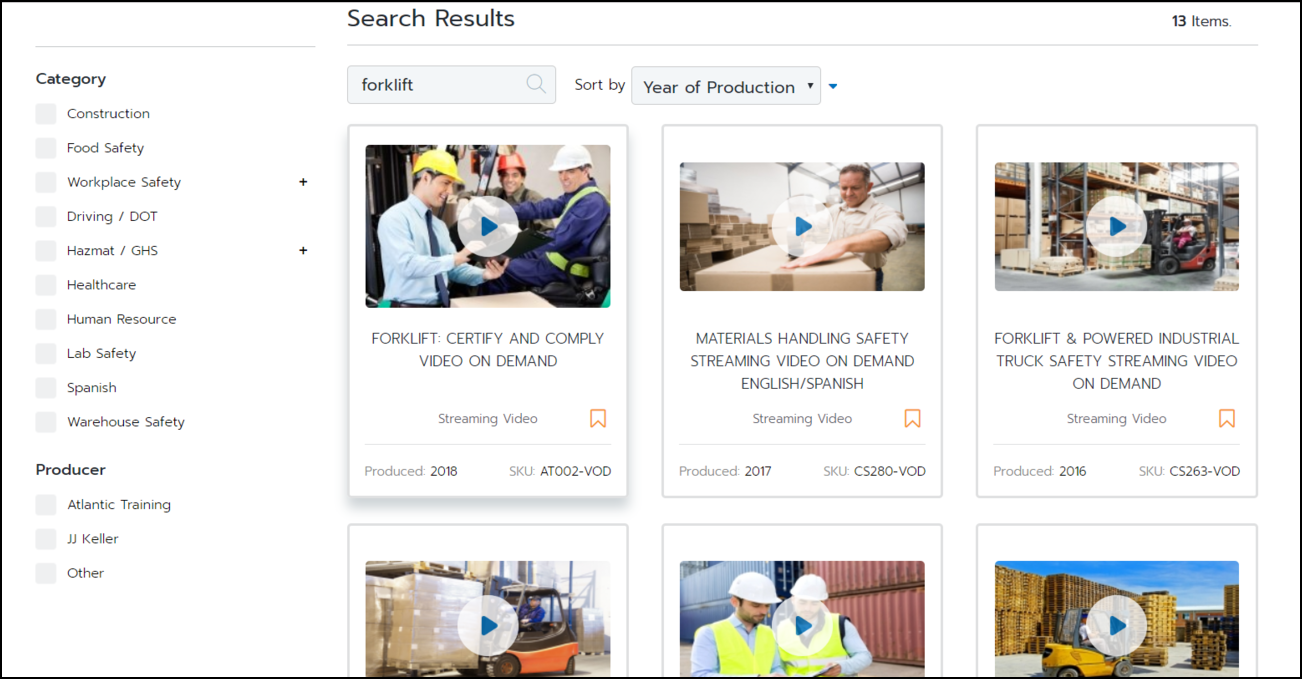The height and width of the screenshot is (679, 1302).
Task: Expand the Hazmat / GHS subcategories
Action: pos(303,250)
